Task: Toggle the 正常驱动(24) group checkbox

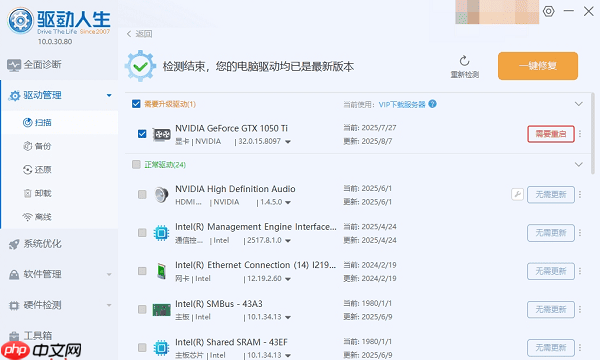Action: [x=136, y=165]
